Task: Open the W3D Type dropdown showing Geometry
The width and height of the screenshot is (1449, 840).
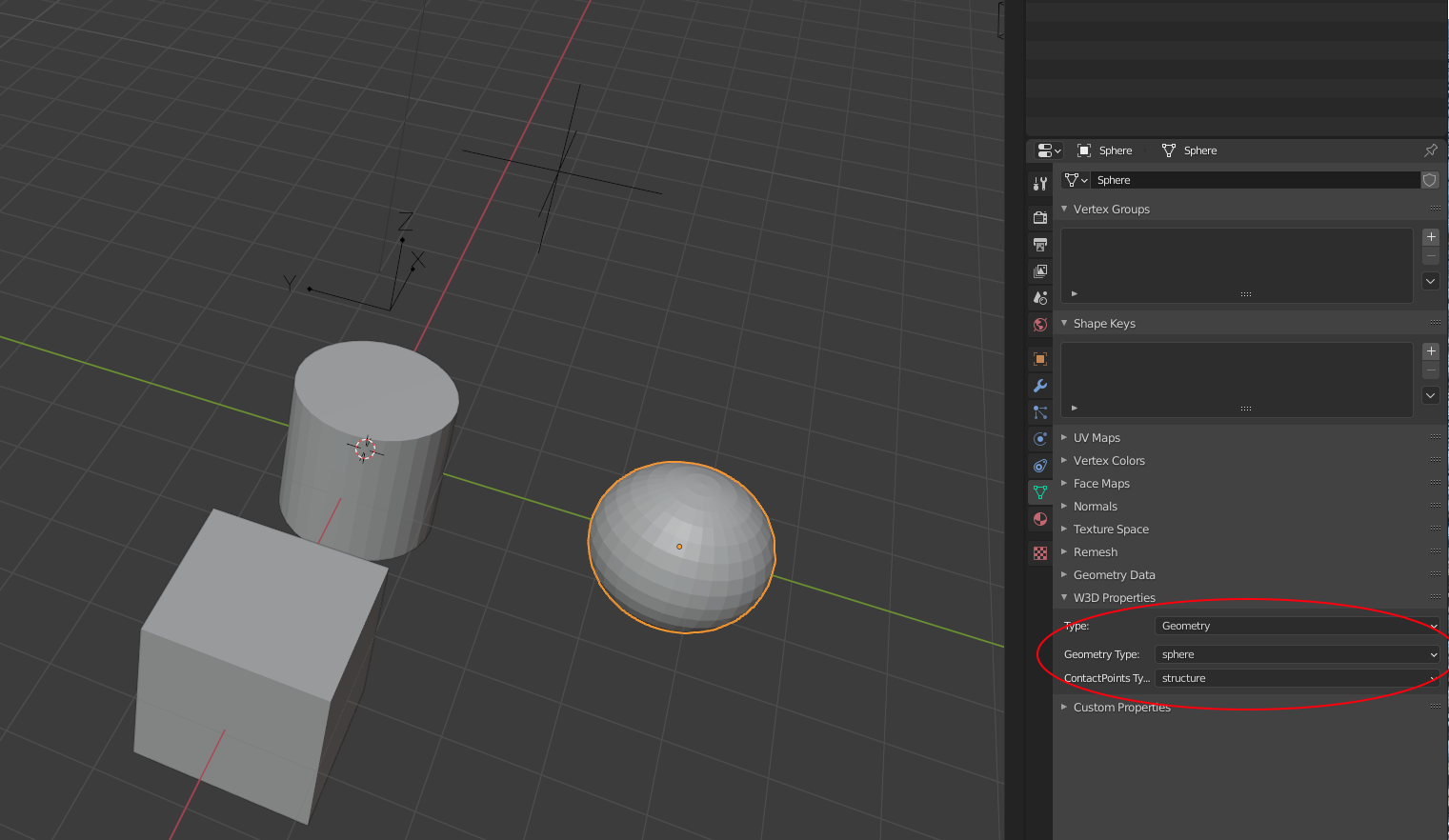Action: pos(1298,626)
